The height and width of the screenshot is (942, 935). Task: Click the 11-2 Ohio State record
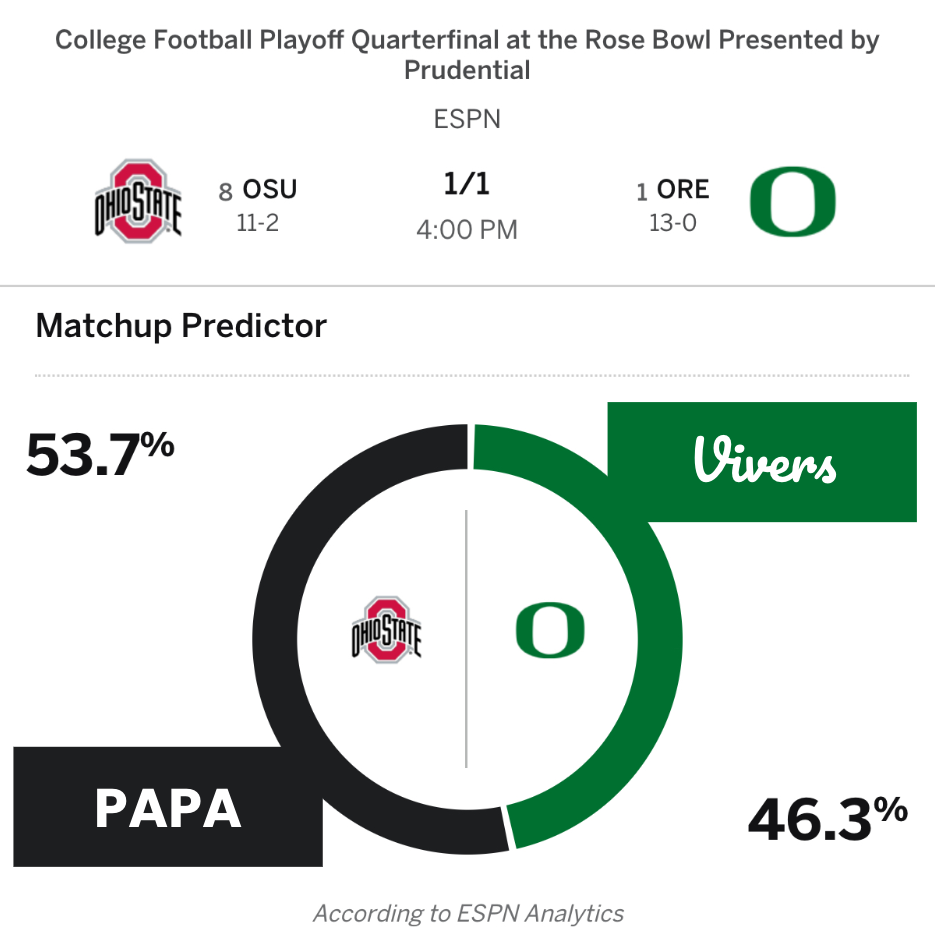[x=257, y=223]
